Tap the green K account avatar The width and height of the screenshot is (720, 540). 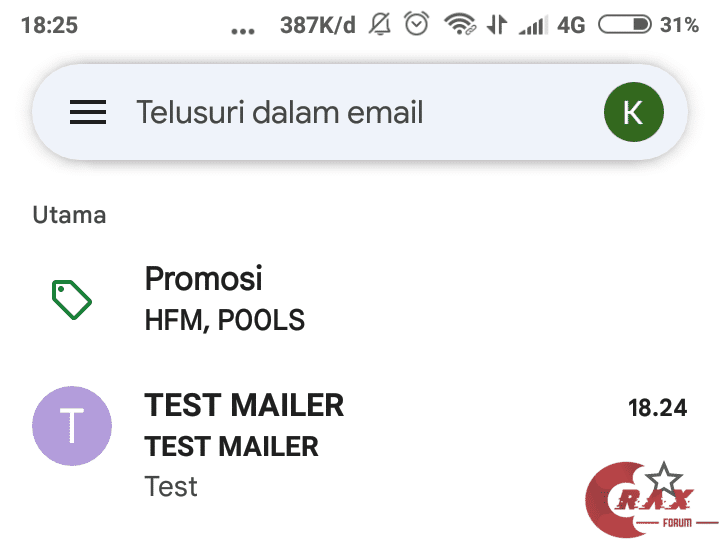[633, 112]
